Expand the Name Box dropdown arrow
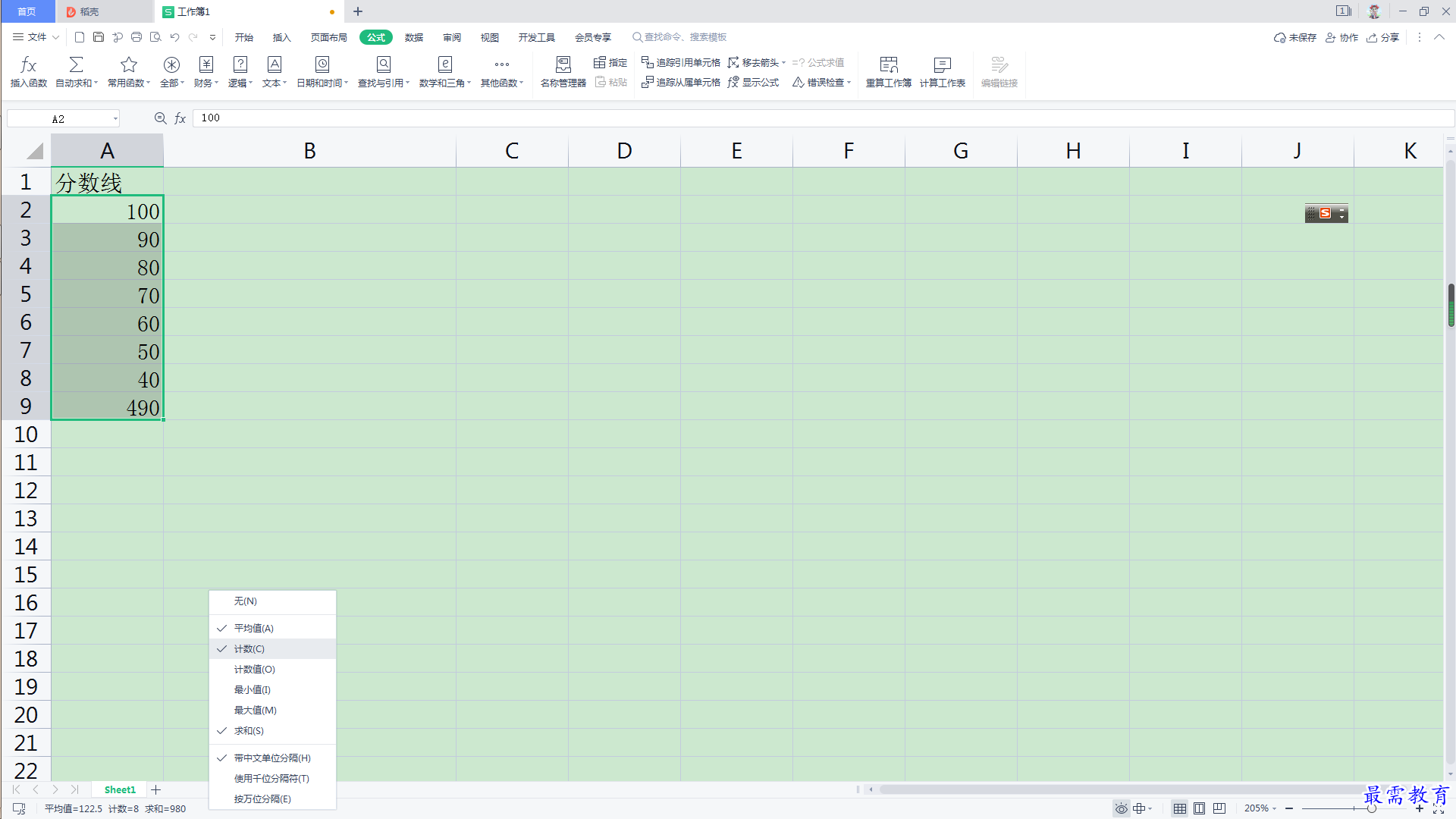The width and height of the screenshot is (1456, 819). click(115, 119)
